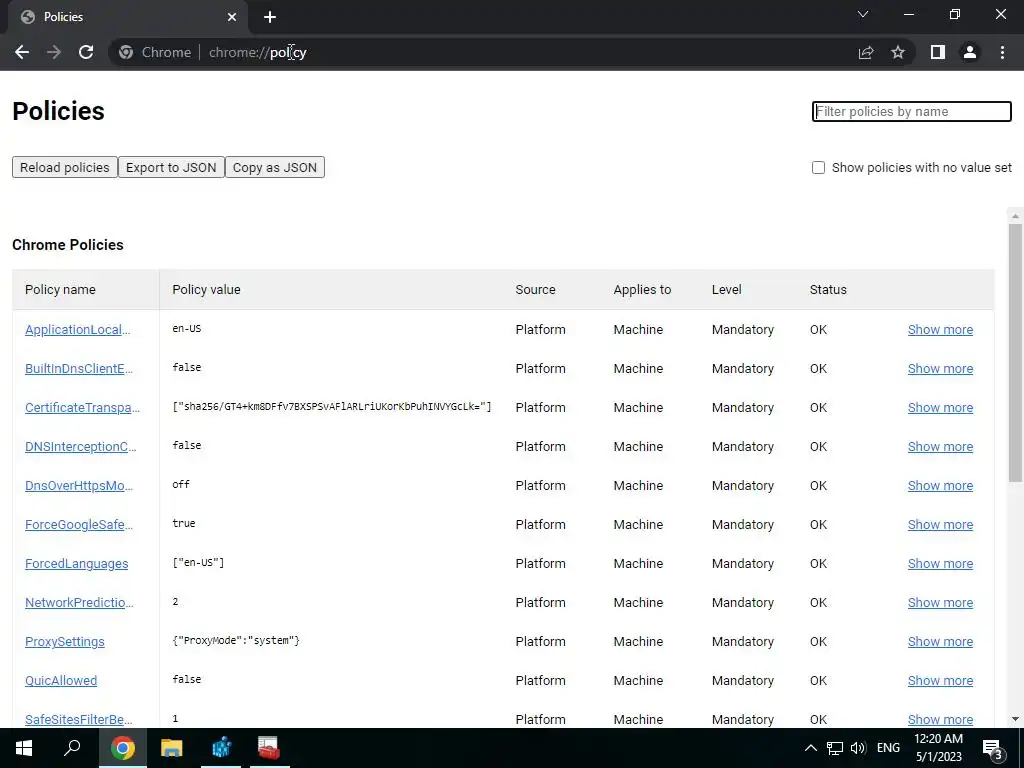Screen dimensions: 1024x768
Task: Click the address bar URL chrome://policy
Action: click(257, 52)
